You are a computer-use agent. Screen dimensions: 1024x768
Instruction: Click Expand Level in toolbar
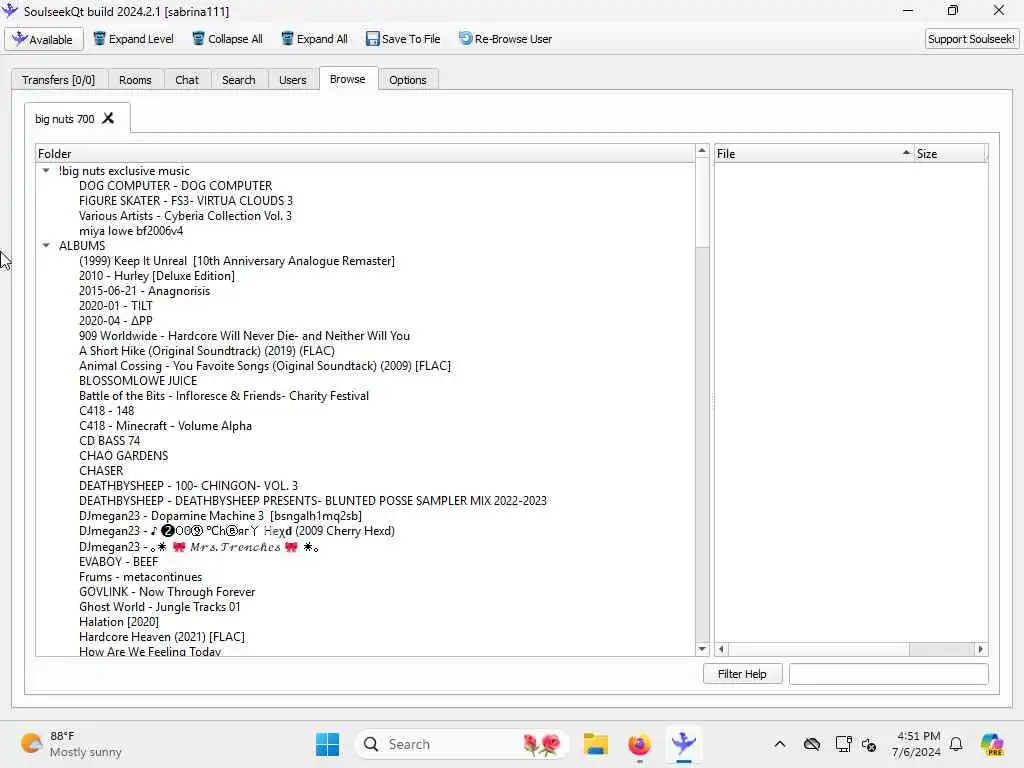[133, 39]
